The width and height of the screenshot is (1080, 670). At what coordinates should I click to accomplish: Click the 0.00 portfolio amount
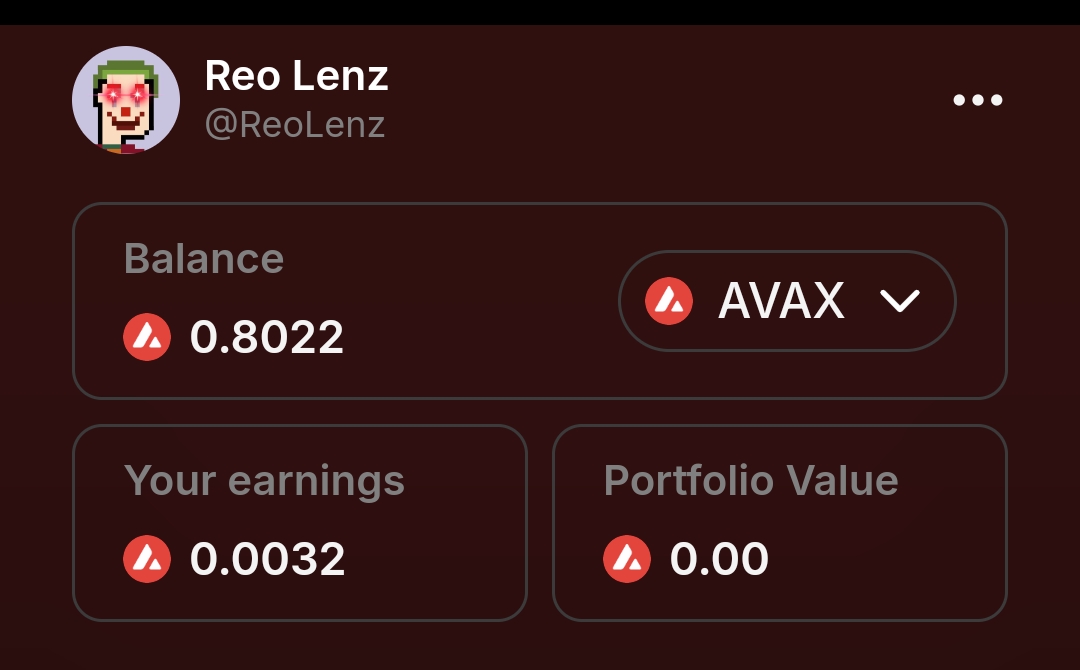point(719,560)
